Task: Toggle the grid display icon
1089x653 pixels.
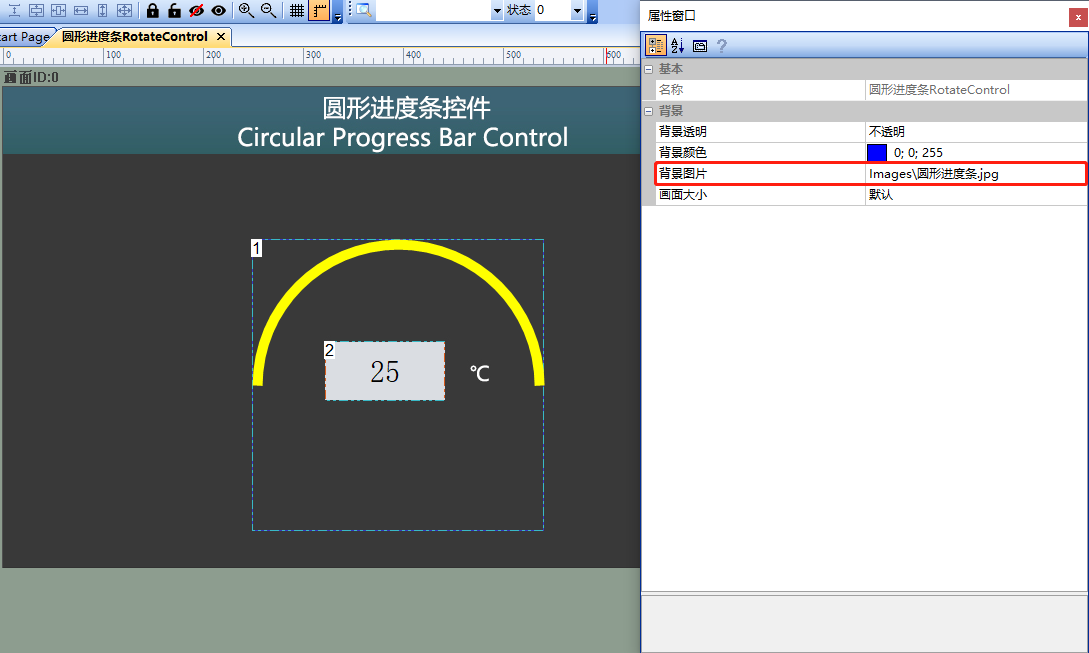Action: click(x=297, y=10)
